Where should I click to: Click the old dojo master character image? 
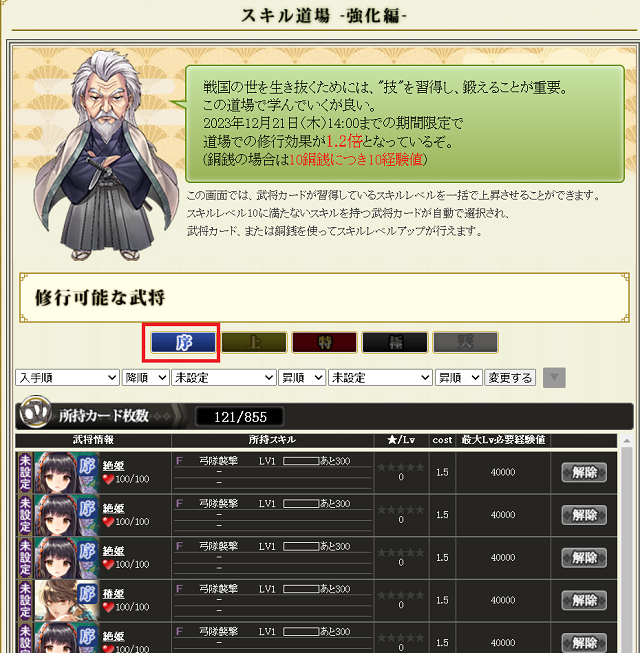(x=106, y=155)
